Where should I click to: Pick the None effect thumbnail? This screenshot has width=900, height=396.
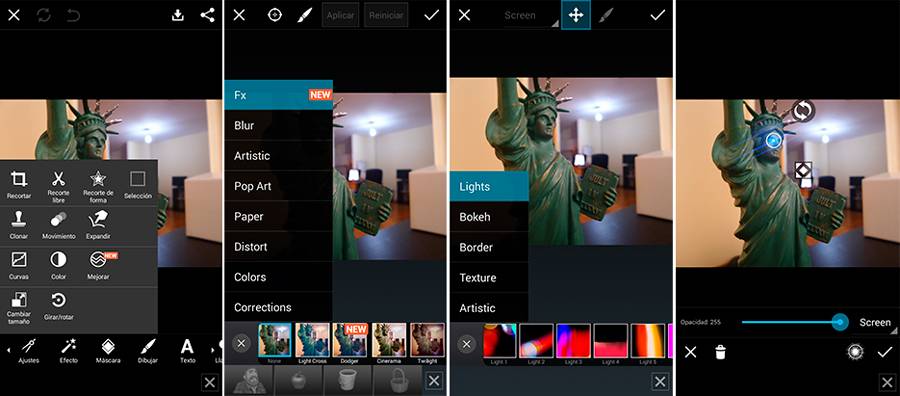(275, 343)
